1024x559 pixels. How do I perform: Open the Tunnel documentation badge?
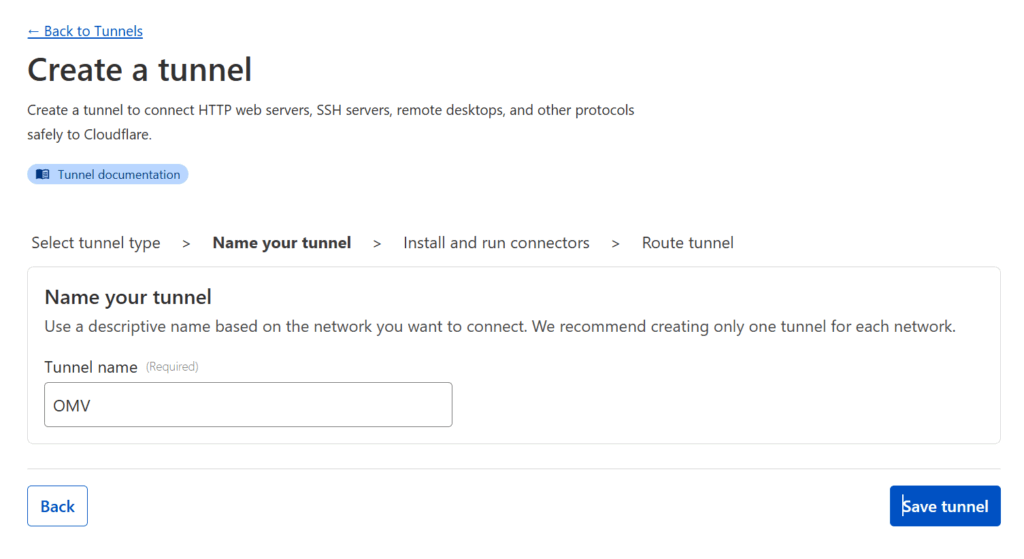coord(108,174)
